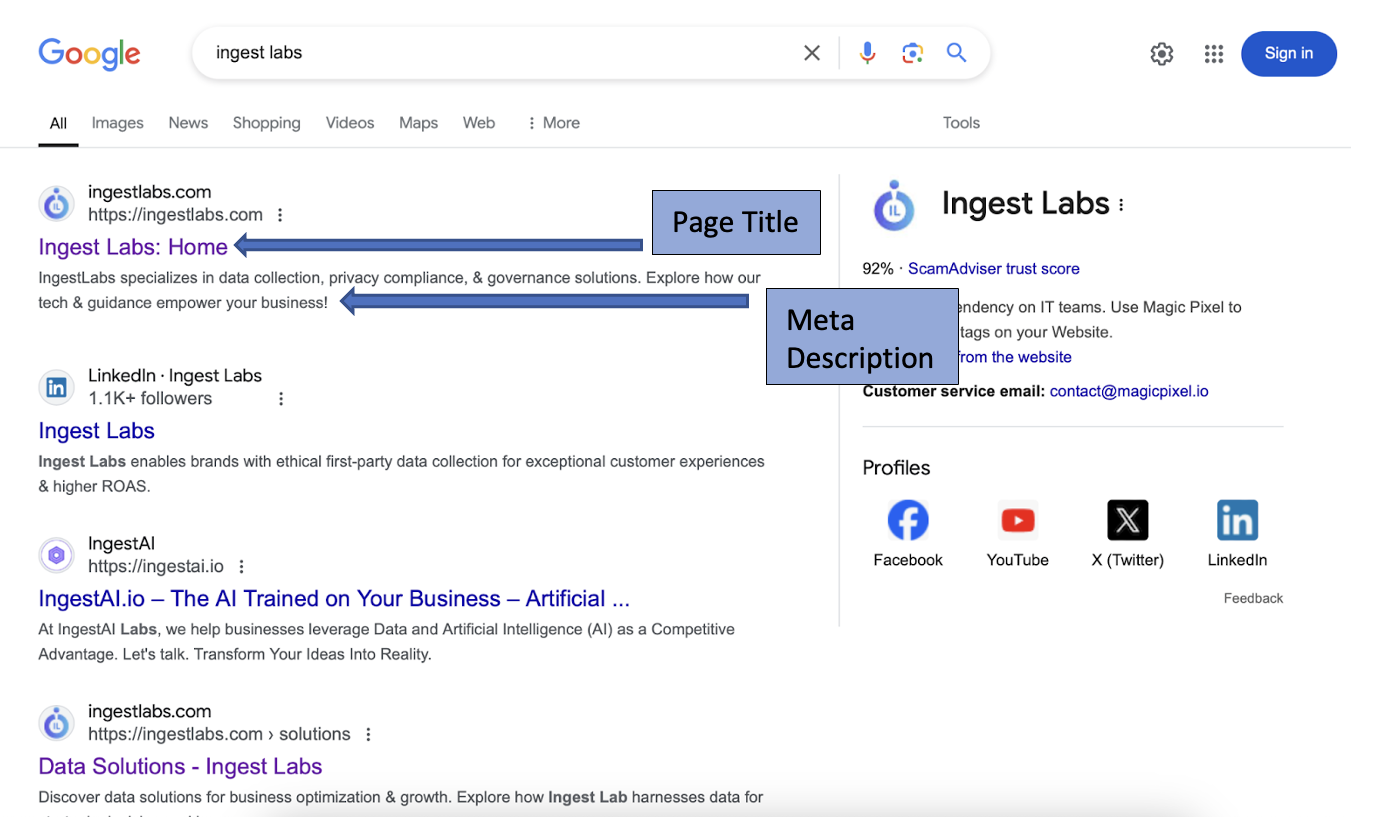The height and width of the screenshot is (818, 1392).
Task: Open the three-dot menu beside 1.1K+ followers
Action: coord(281,399)
